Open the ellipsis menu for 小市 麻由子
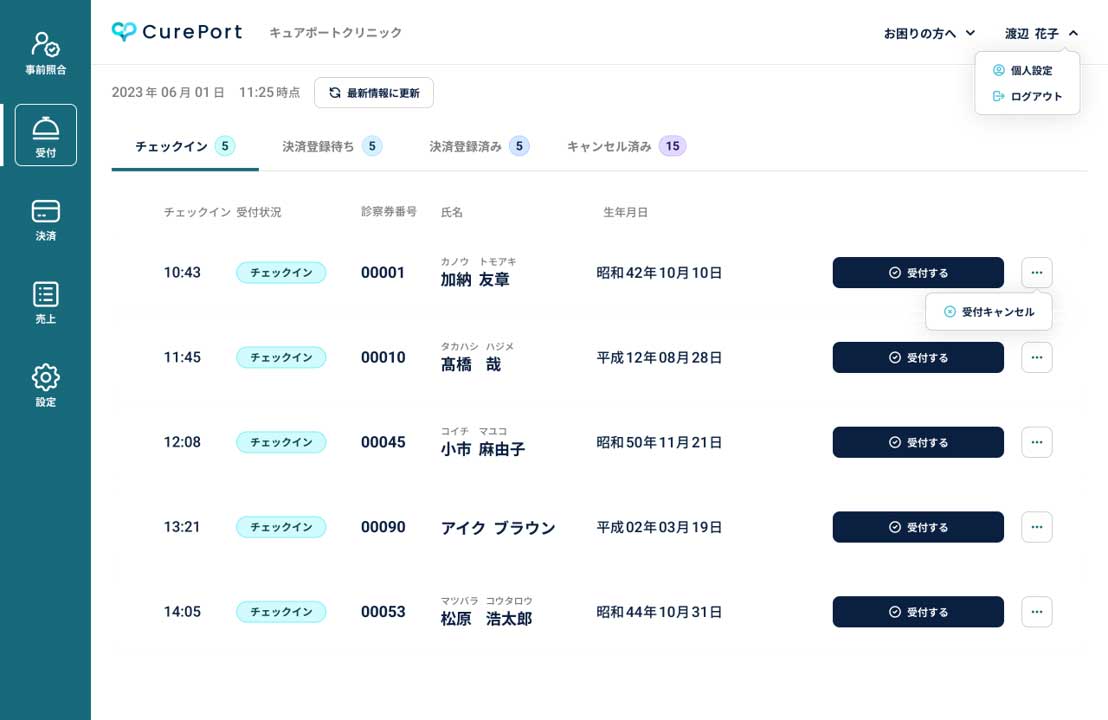The image size is (1108, 720). point(1037,442)
